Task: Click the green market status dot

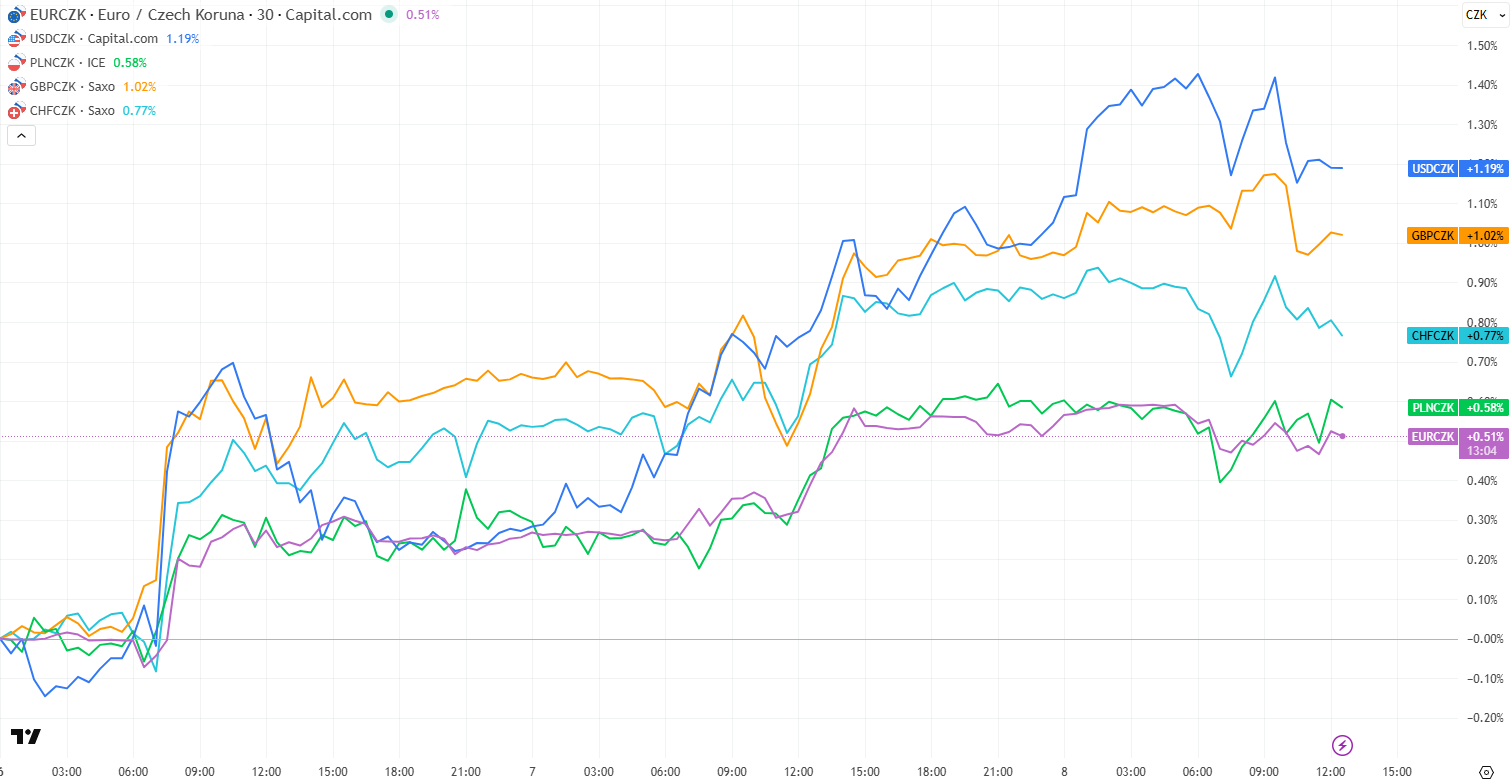Action: 389,15
